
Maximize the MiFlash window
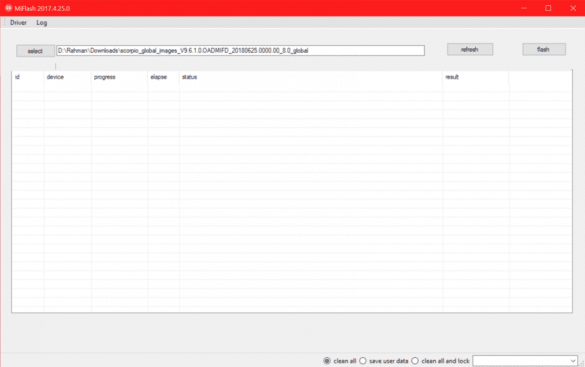pyautogui.click(x=548, y=8)
